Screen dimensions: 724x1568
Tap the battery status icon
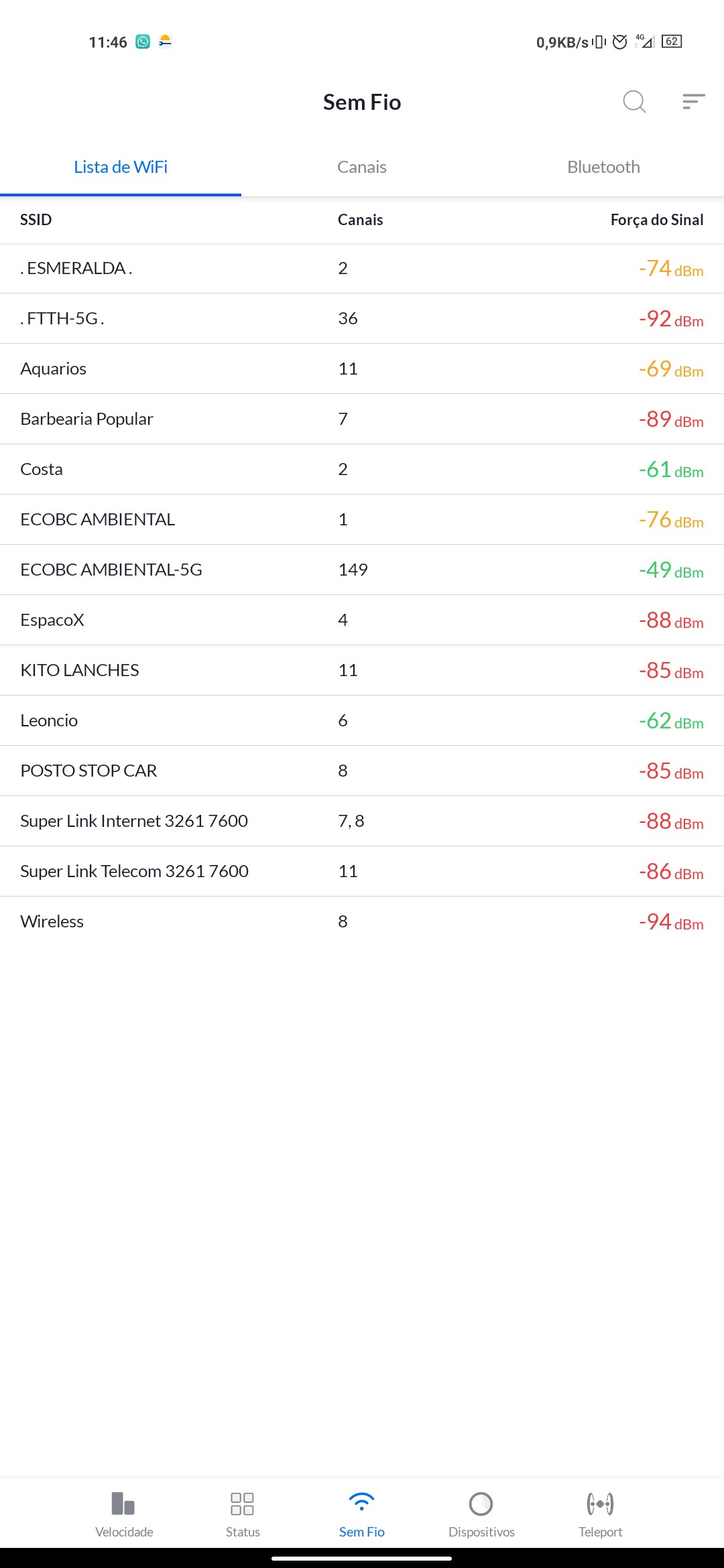pyautogui.click(x=672, y=42)
